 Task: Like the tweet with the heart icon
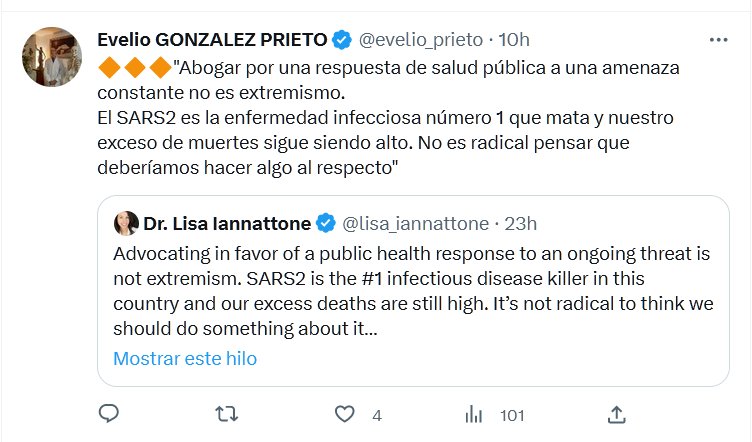[x=345, y=413]
